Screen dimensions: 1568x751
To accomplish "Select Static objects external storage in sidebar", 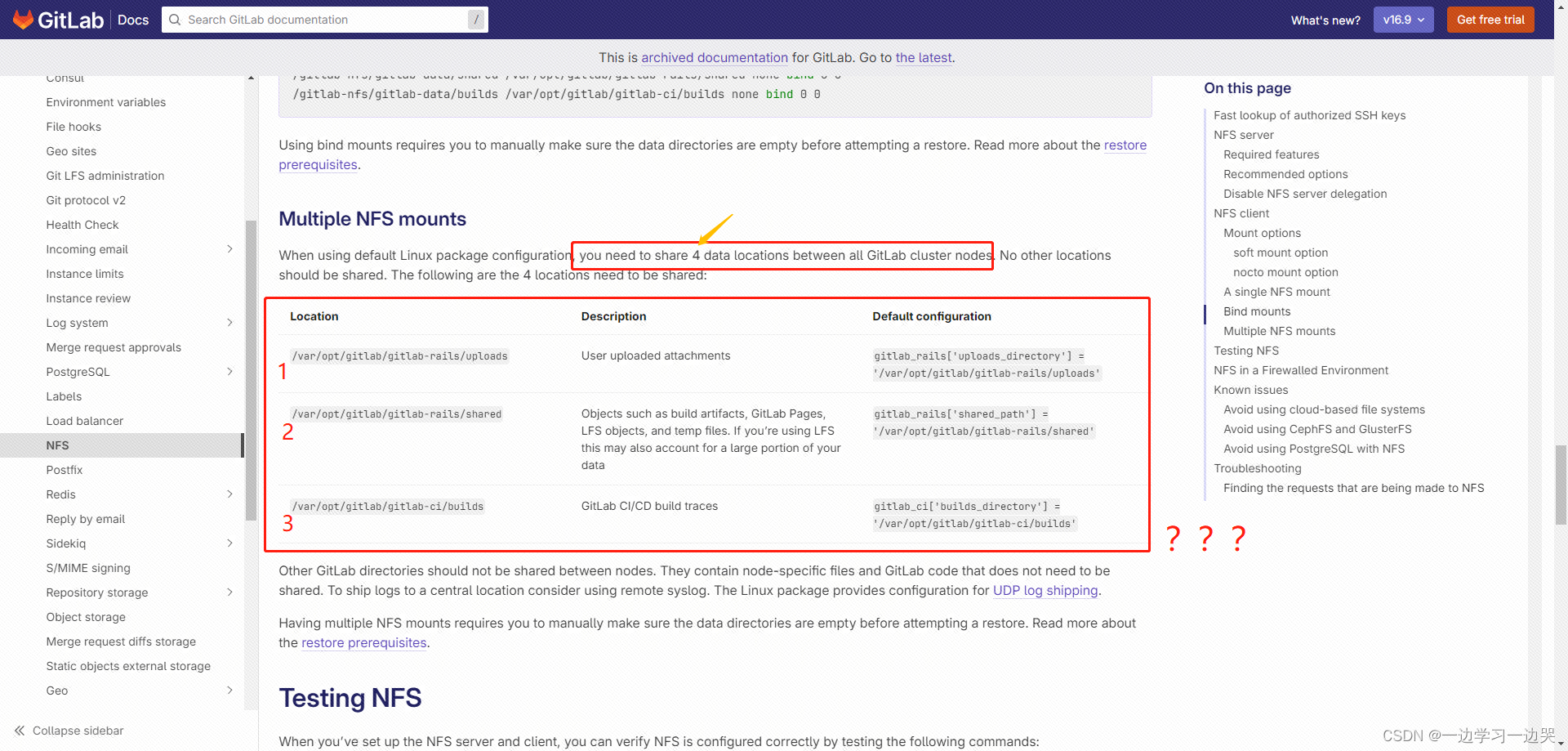I will [128, 666].
